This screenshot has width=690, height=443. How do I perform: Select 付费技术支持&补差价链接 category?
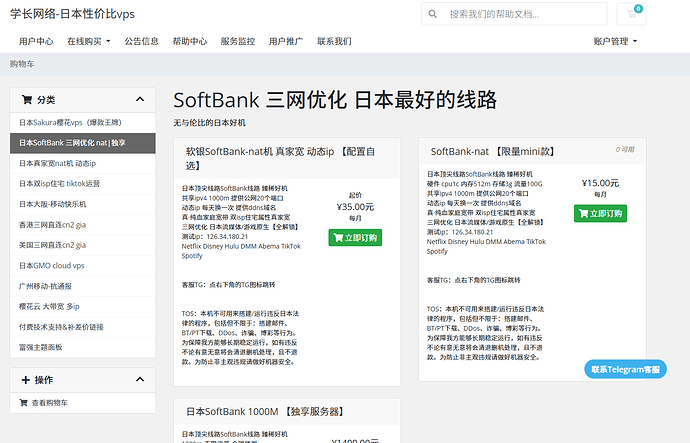(83, 327)
